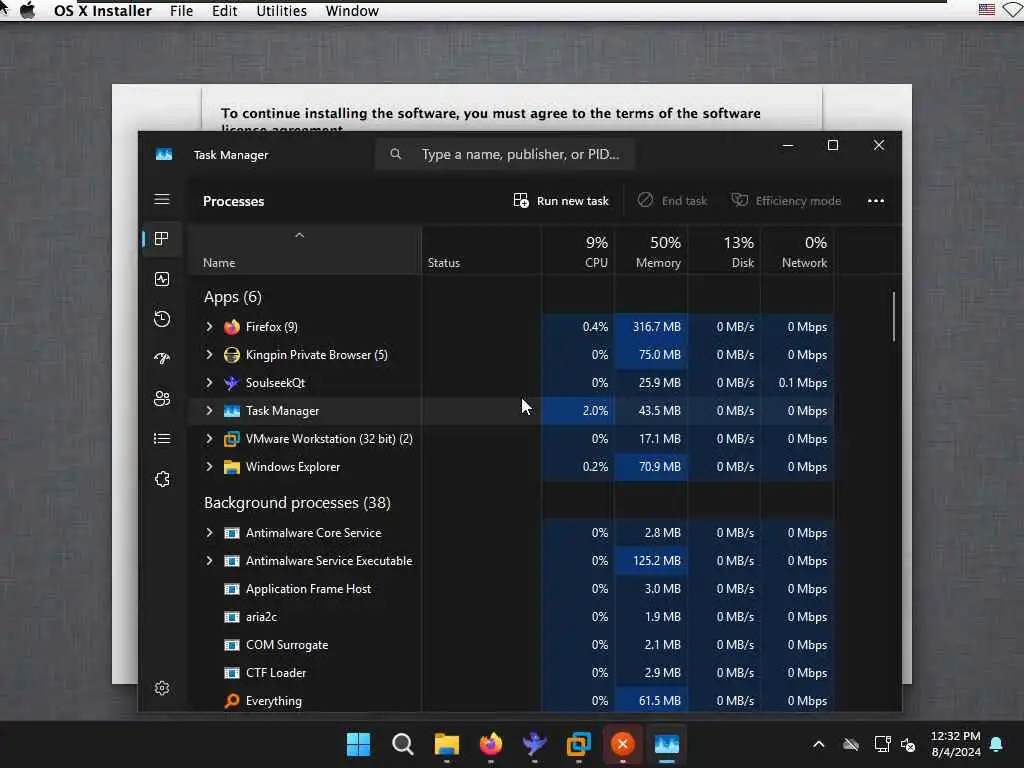Image resolution: width=1024 pixels, height=768 pixels.
Task: Expand the SoulseekQt process row
Action: coord(209,383)
